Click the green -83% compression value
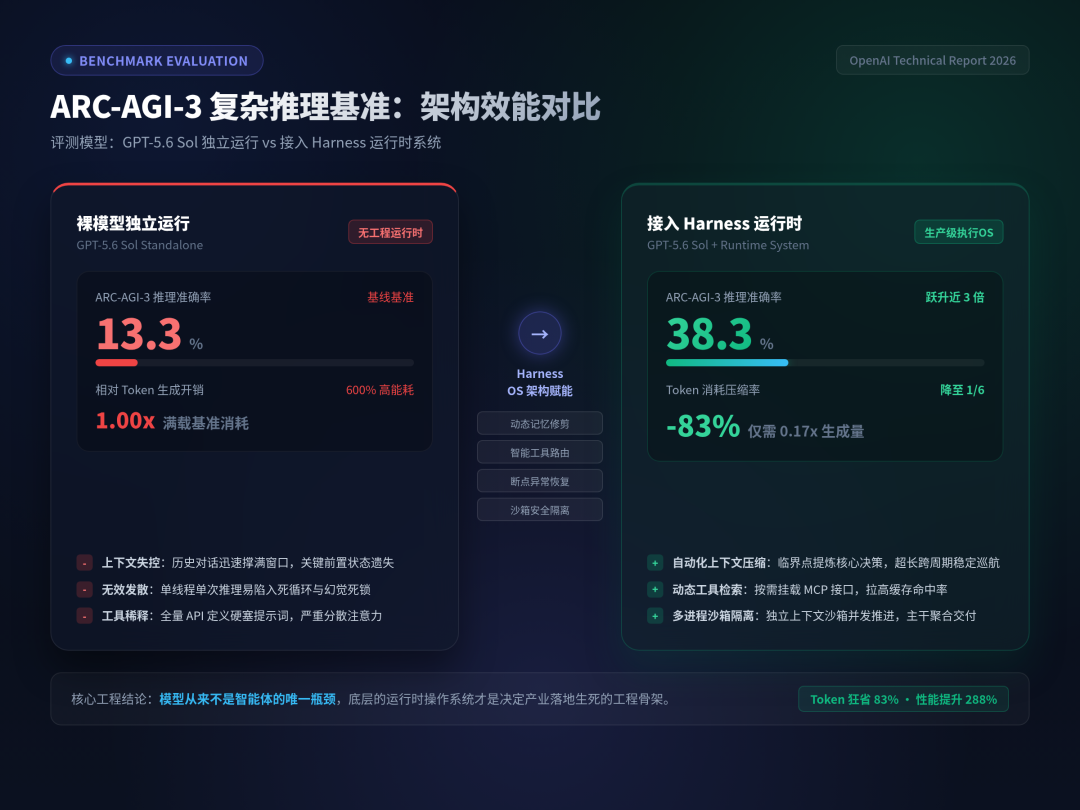1080x810 pixels. click(x=703, y=426)
